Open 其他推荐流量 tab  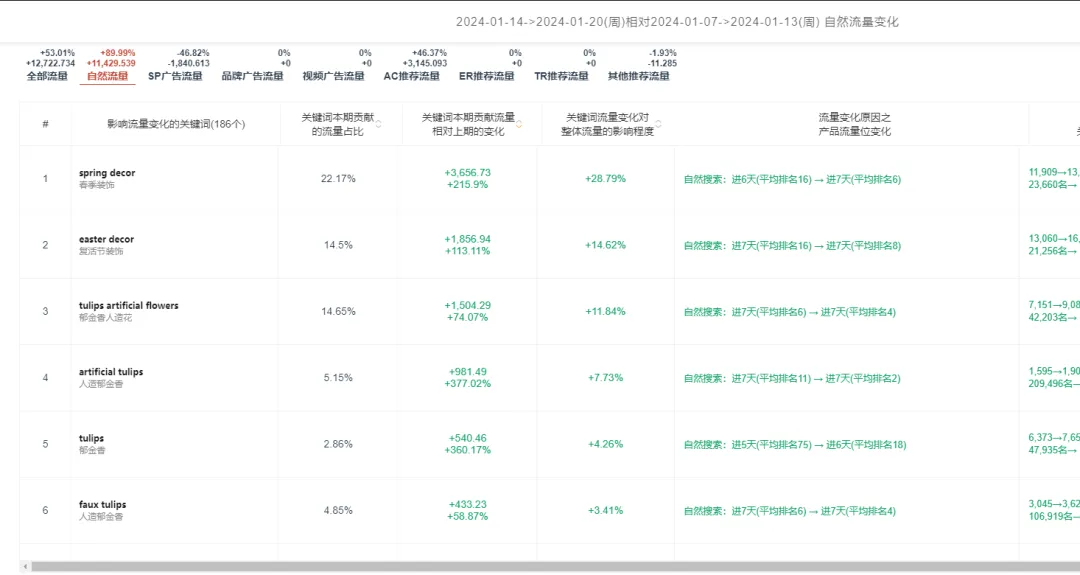pos(638,76)
